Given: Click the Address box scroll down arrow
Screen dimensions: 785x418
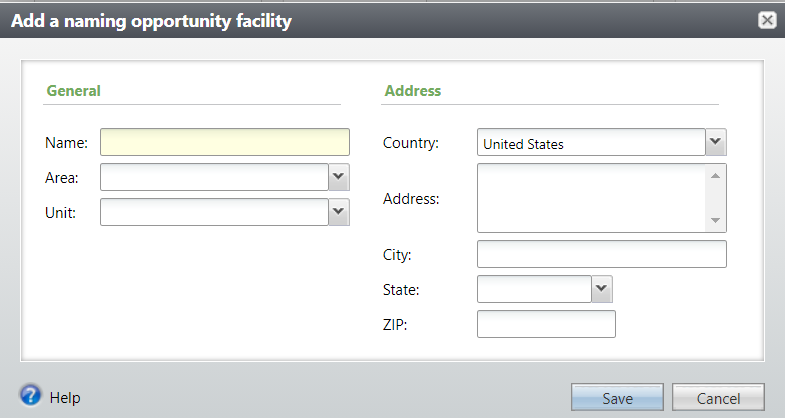Looking at the screenshot, I should [x=715, y=220].
